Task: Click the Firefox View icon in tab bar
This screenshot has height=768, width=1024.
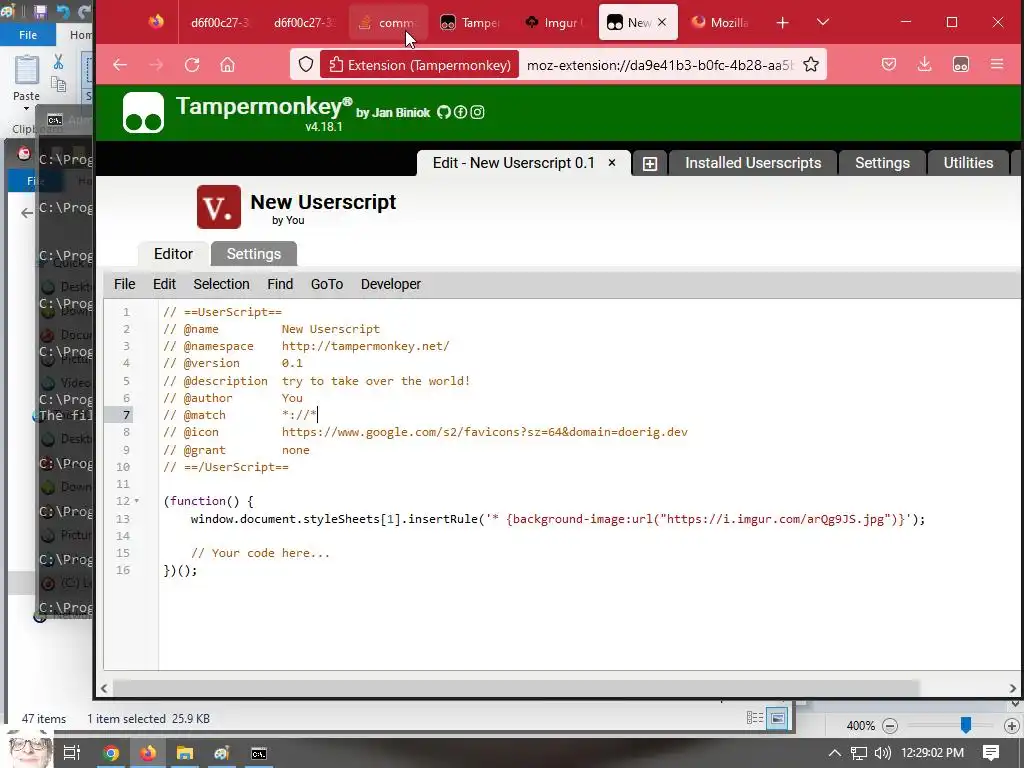Action: (x=155, y=22)
